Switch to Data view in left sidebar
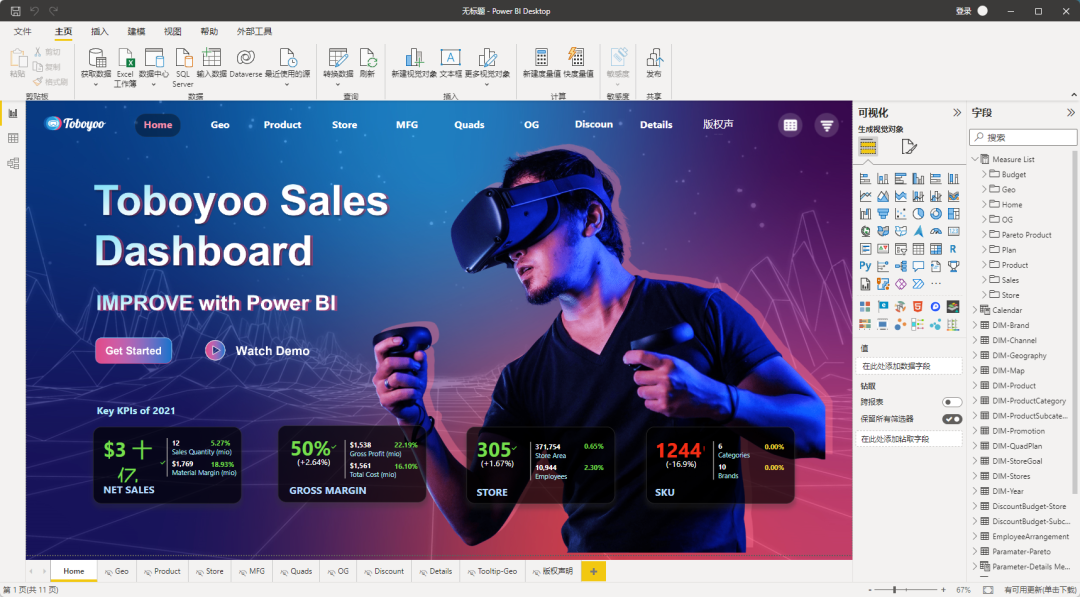The height and width of the screenshot is (597, 1080). (x=13, y=138)
